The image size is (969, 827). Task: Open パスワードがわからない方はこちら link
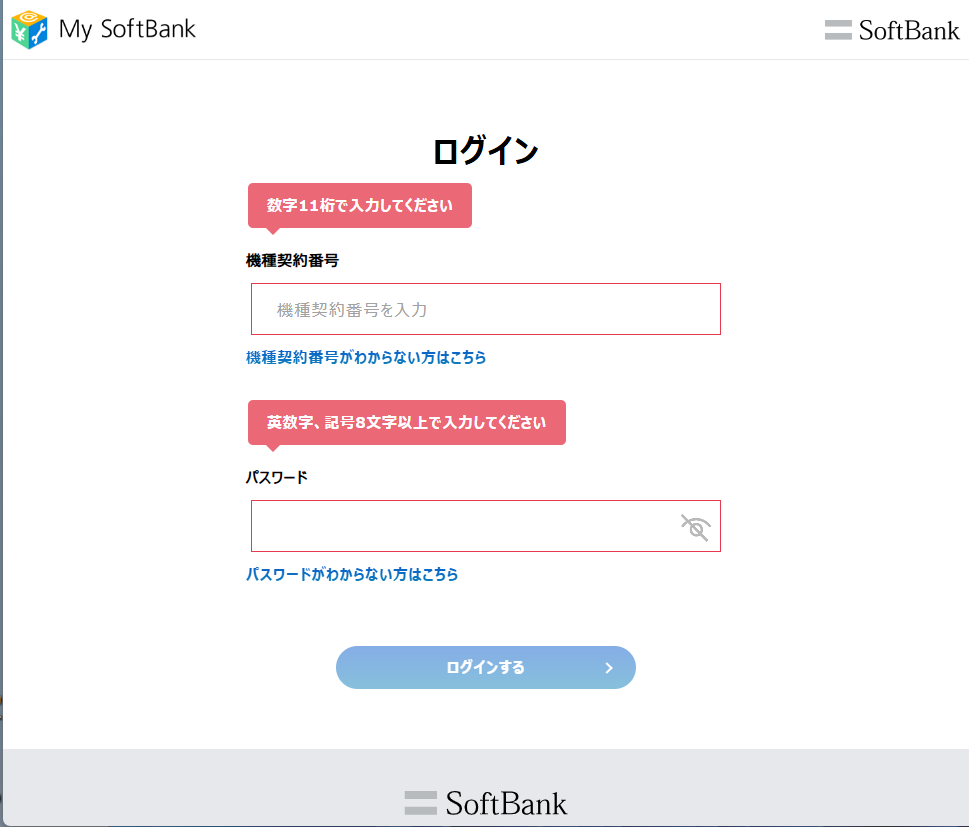352,574
